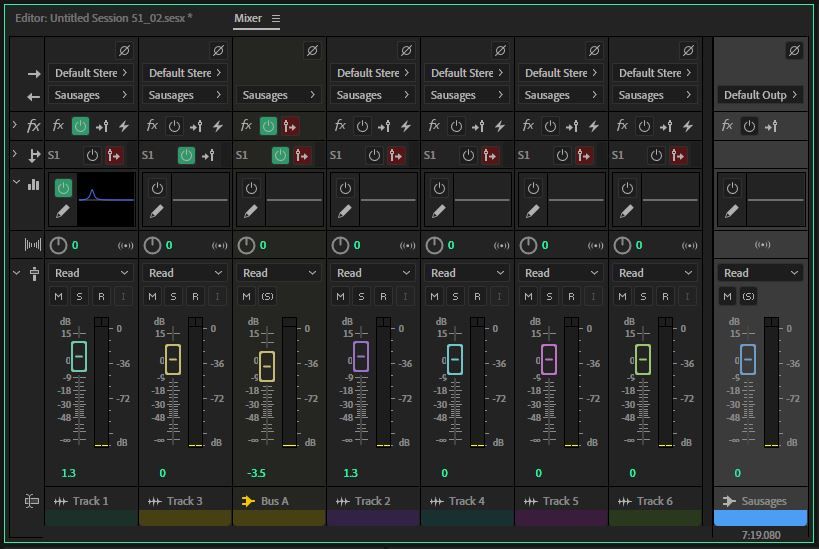Toggle polarity reverse on Track 1

124,51
